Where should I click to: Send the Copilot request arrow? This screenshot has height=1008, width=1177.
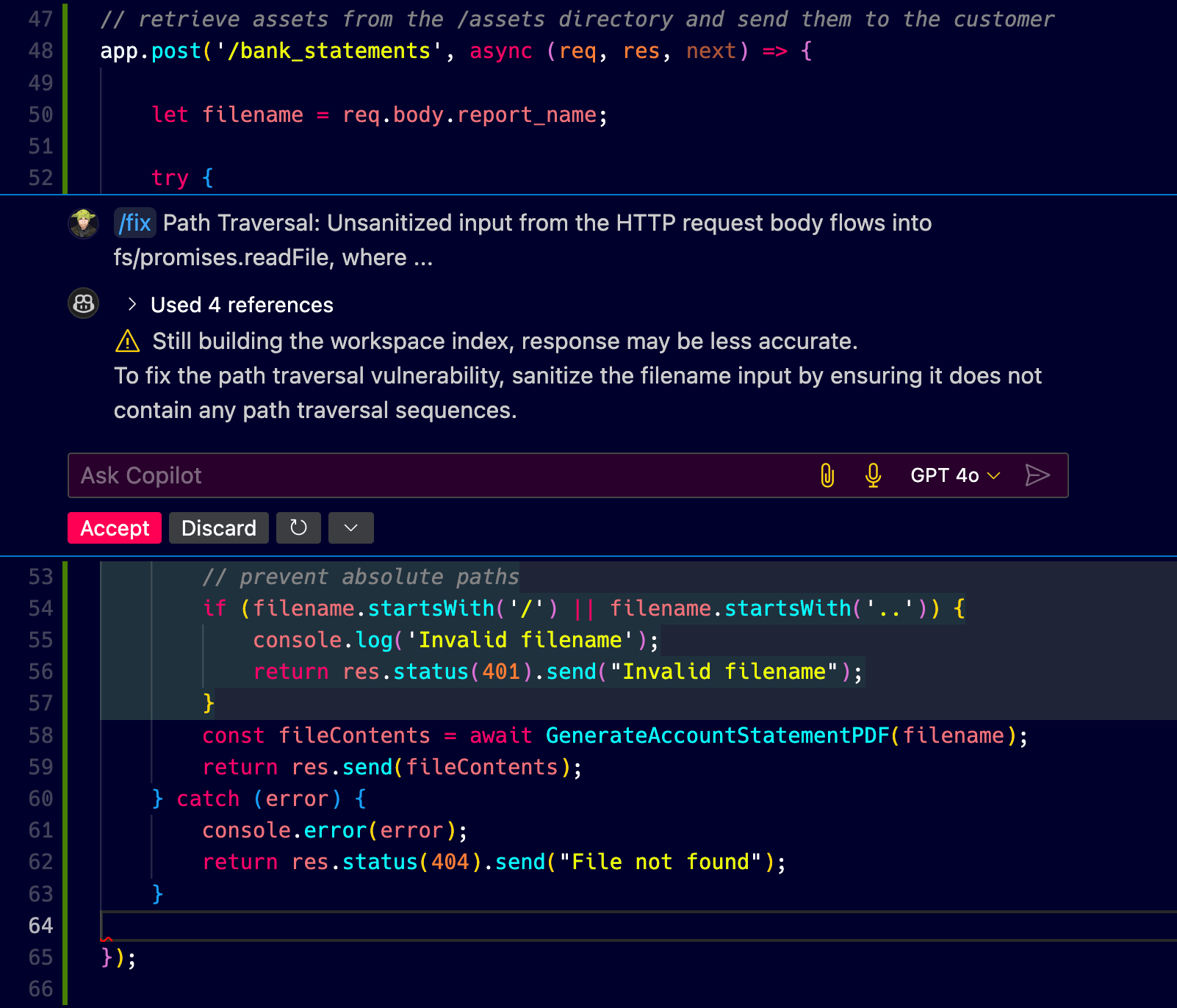point(1037,475)
